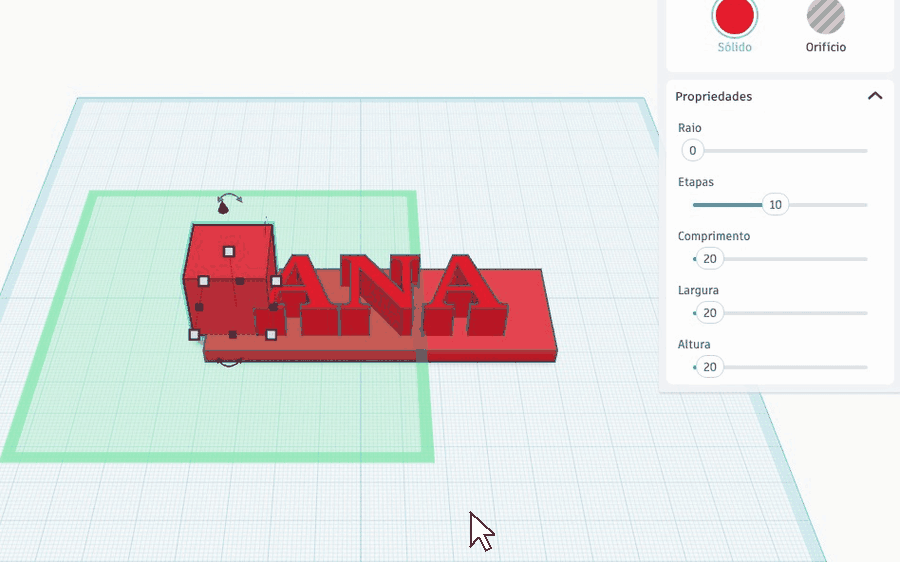
Task: Click the Sólido label
Action: click(734, 47)
